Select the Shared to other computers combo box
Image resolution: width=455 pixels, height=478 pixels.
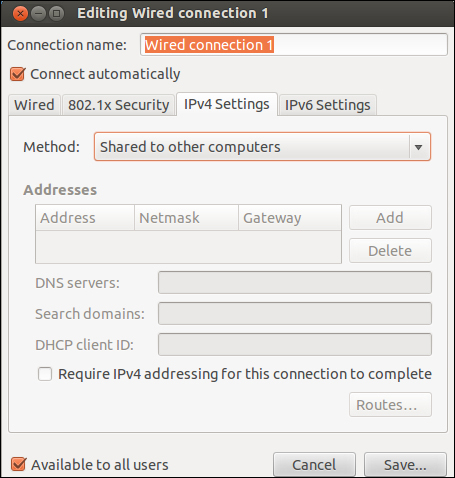262,147
